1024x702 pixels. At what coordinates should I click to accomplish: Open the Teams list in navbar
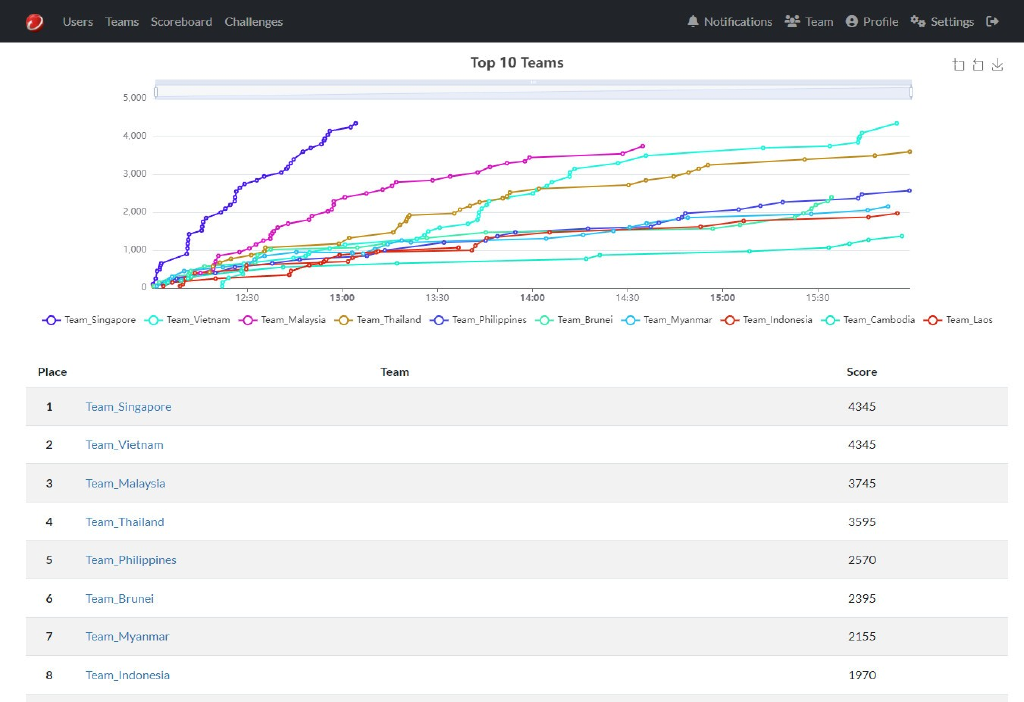(122, 22)
